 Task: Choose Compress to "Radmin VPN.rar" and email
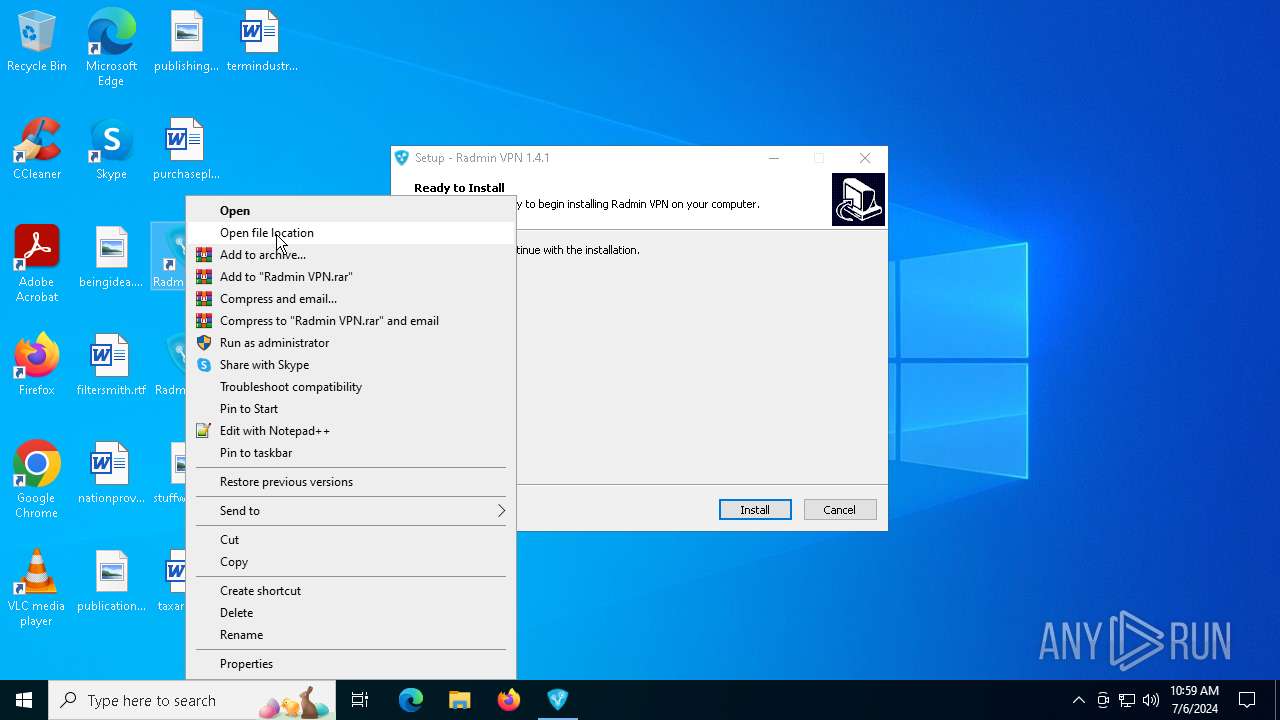(x=351, y=321)
